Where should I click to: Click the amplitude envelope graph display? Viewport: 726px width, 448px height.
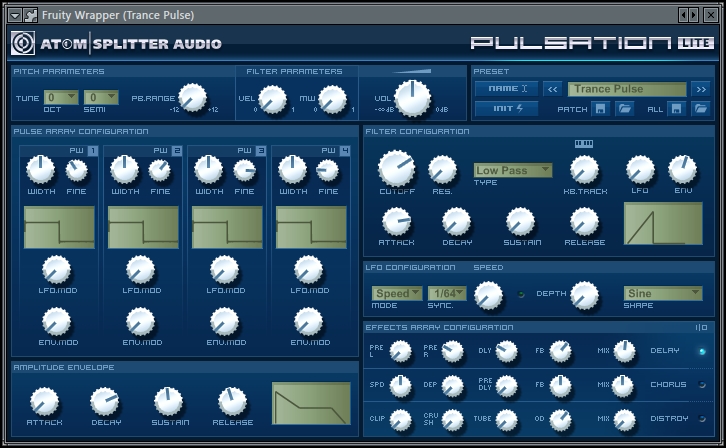311,403
